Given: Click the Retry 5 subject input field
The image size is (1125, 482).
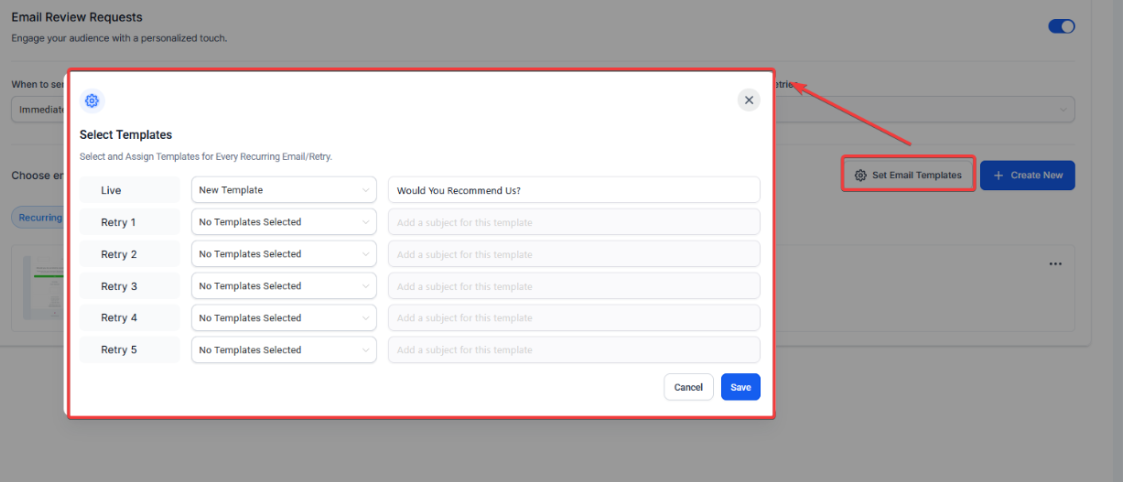Looking at the screenshot, I should coord(573,350).
